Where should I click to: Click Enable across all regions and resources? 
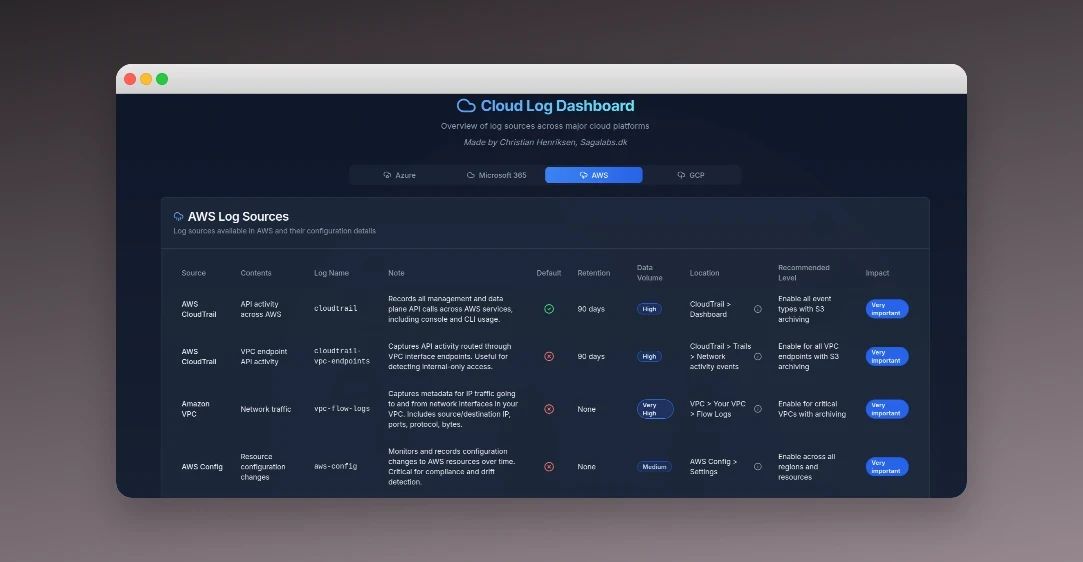click(x=807, y=467)
